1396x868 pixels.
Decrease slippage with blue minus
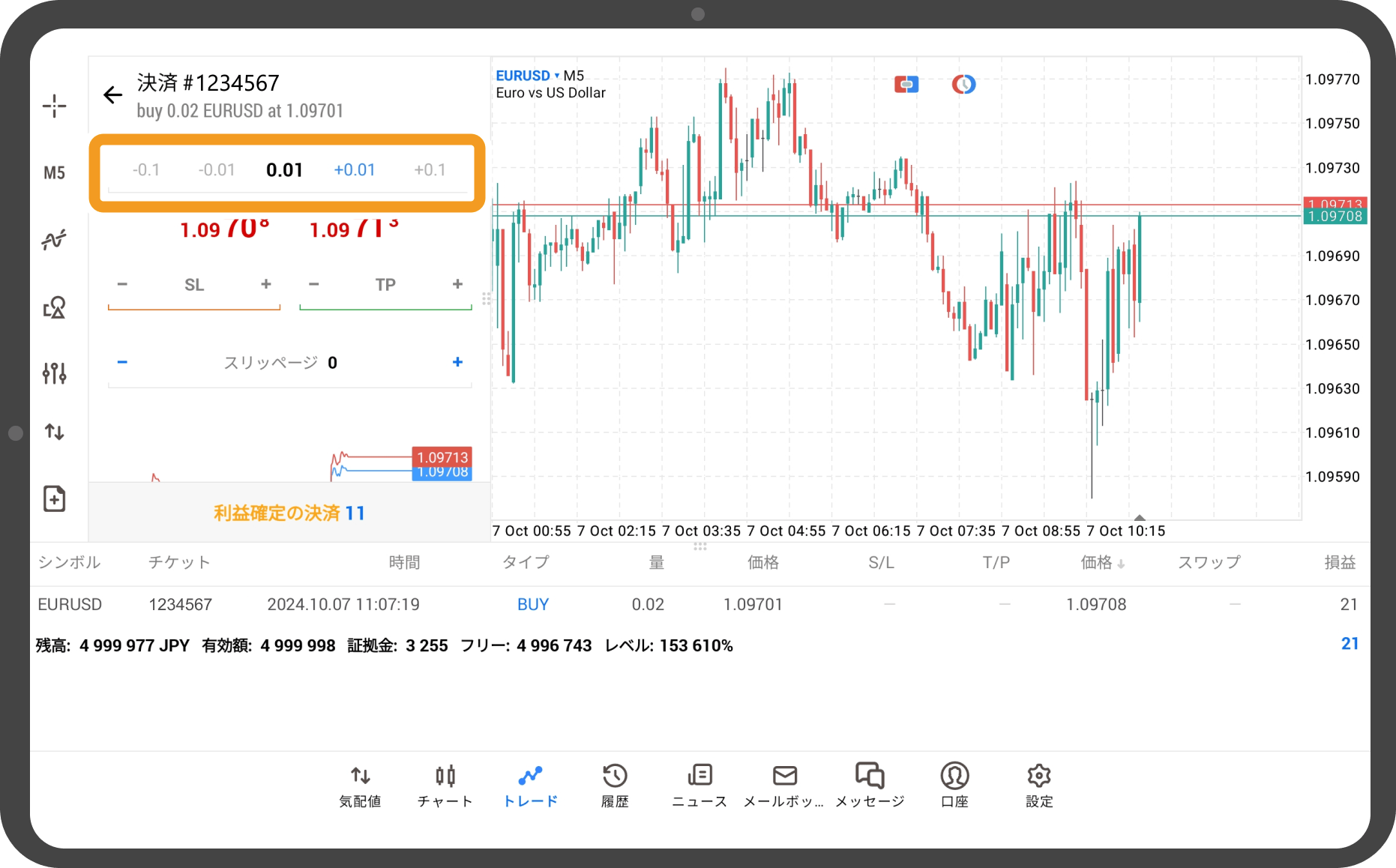122,362
